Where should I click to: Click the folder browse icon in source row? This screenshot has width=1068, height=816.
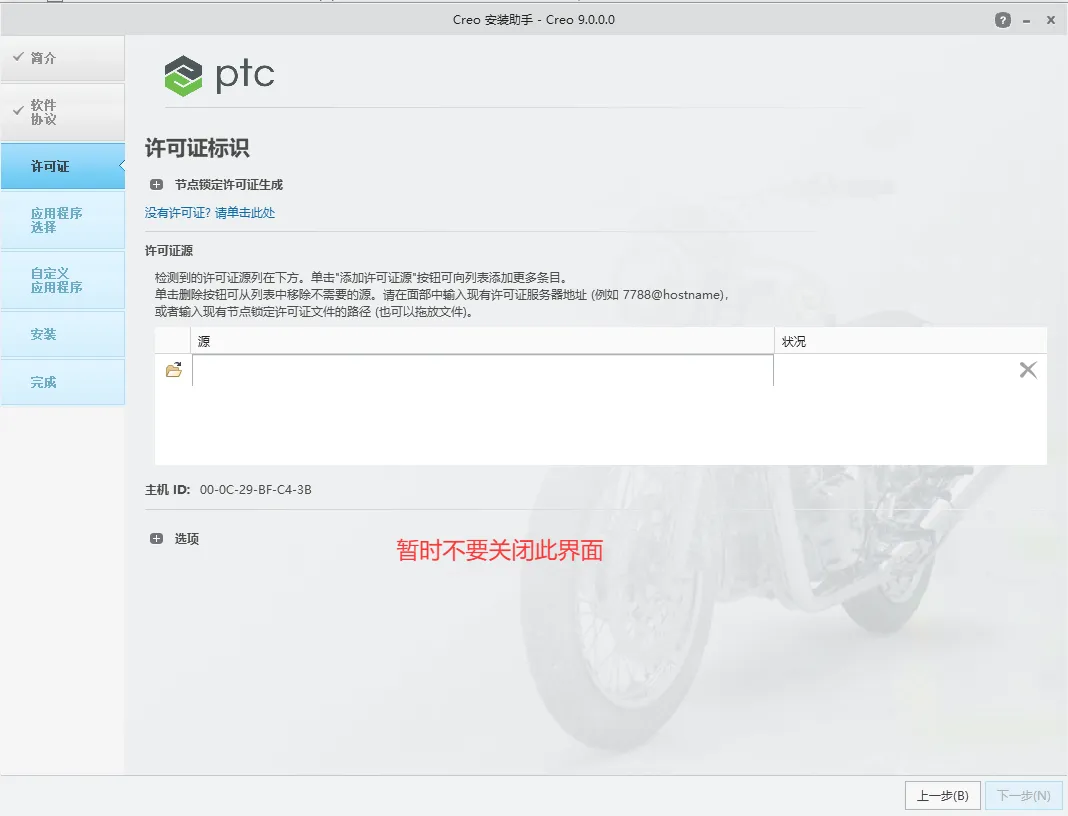pyautogui.click(x=174, y=370)
